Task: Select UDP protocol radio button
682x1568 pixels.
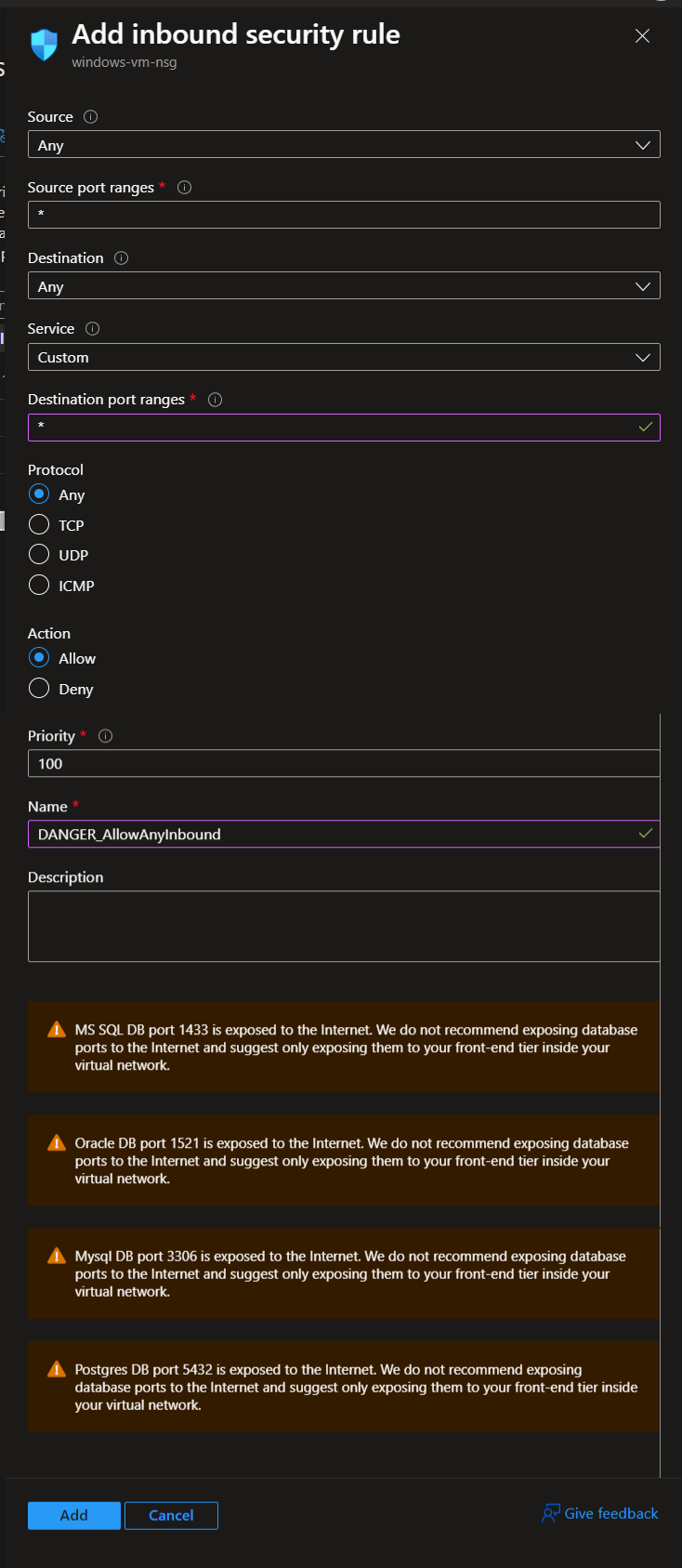Action: coord(39,554)
